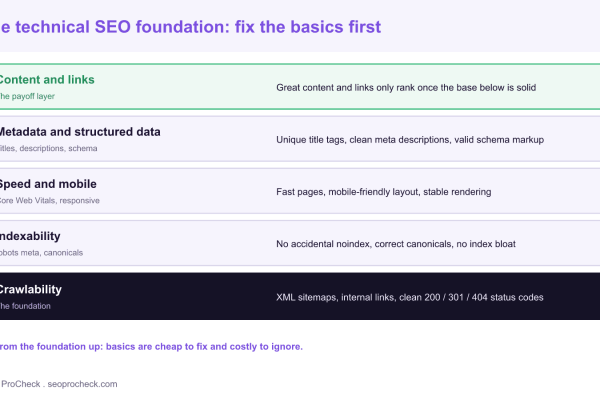
Task: Select 'Metadata and structured data' heading
Action: [x=80, y=132]
